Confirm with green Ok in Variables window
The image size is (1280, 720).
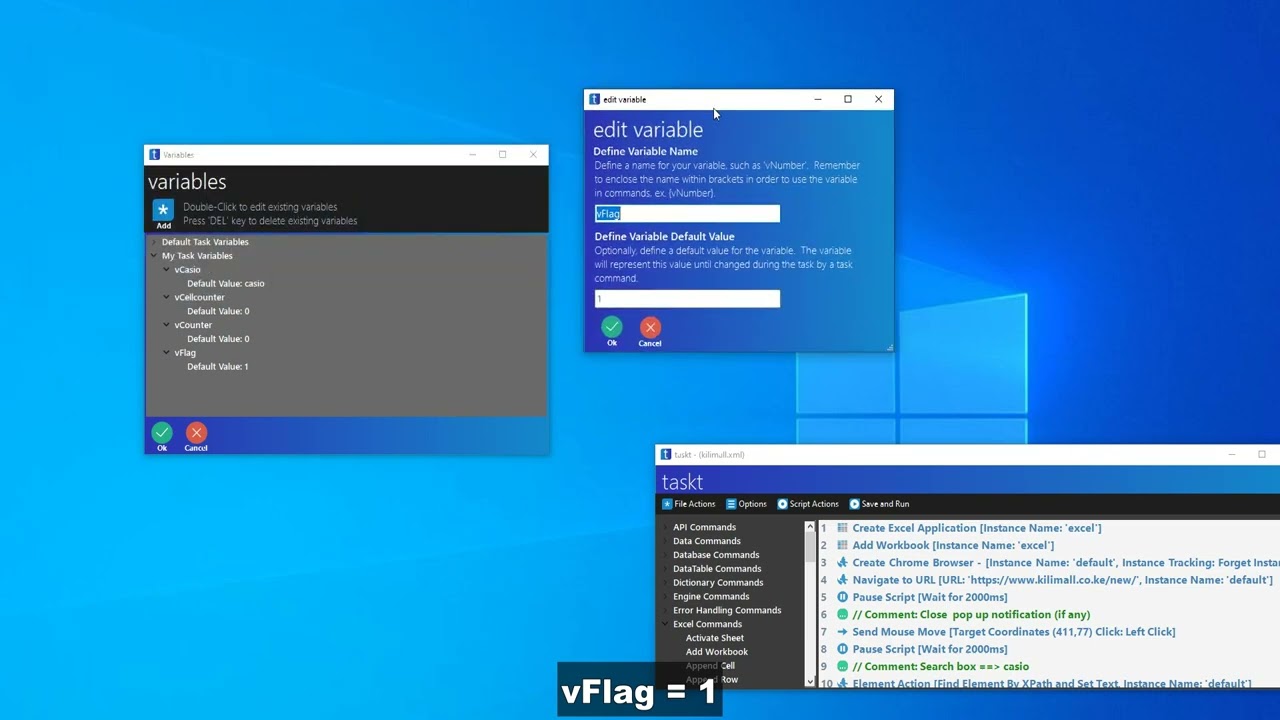pos(162,436)
